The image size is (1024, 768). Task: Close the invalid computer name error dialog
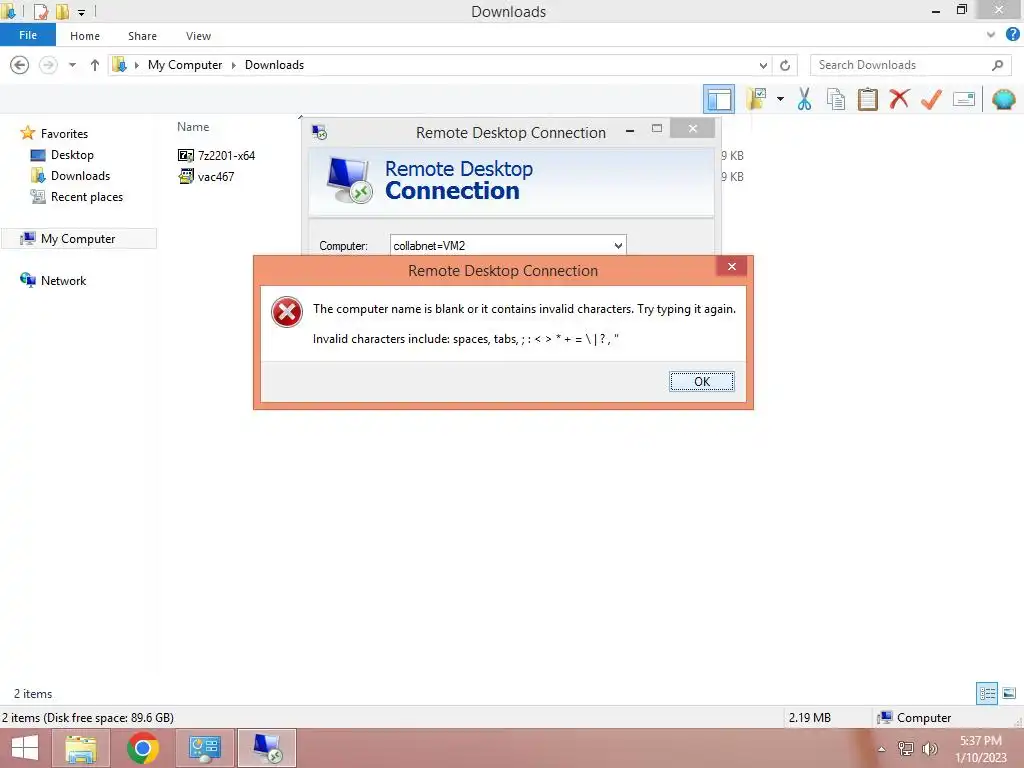coord(731,266)
